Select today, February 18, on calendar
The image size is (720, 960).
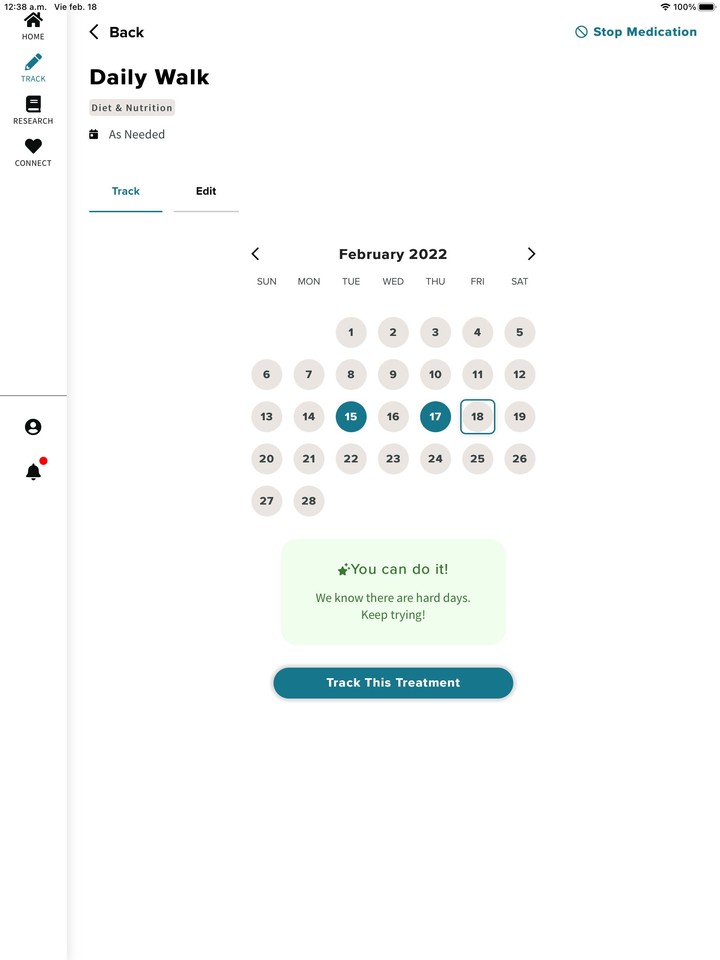(478, 417)
